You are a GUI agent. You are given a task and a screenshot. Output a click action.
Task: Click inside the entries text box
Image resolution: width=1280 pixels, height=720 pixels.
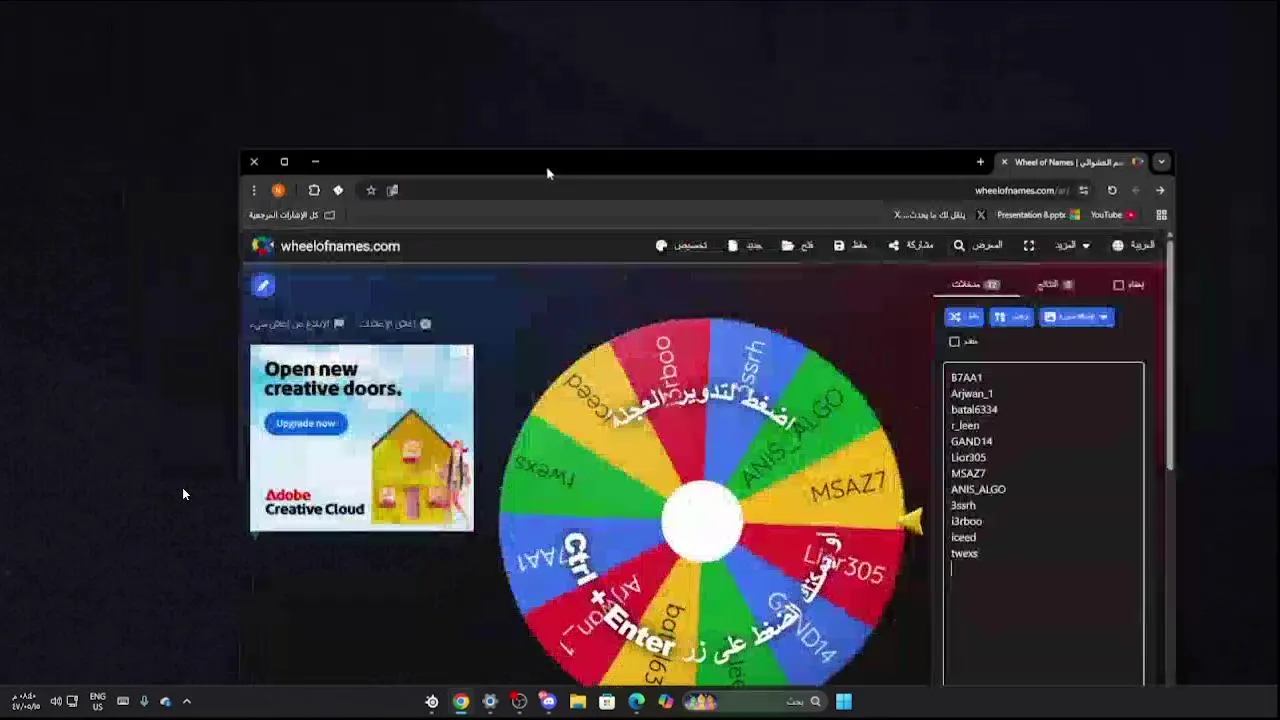pyautogui.click(x=1044, y=524)
